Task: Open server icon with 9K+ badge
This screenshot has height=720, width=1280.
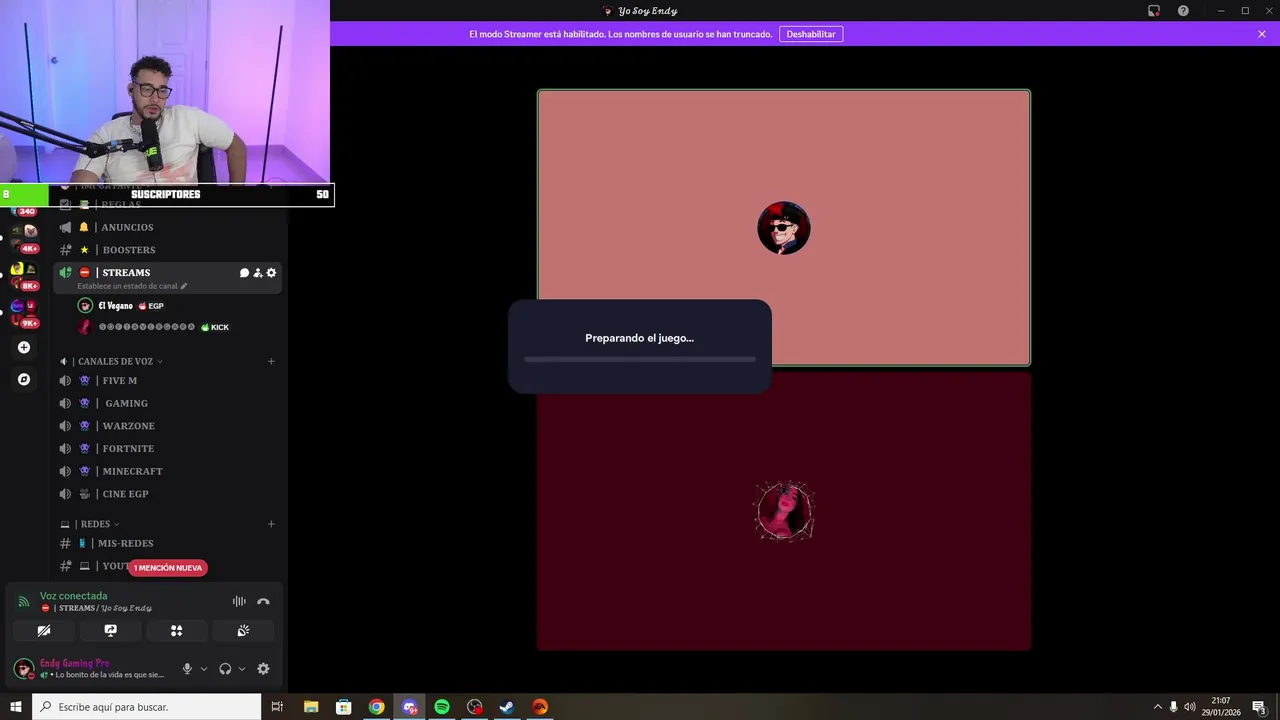Action: (x=24, y=312)
